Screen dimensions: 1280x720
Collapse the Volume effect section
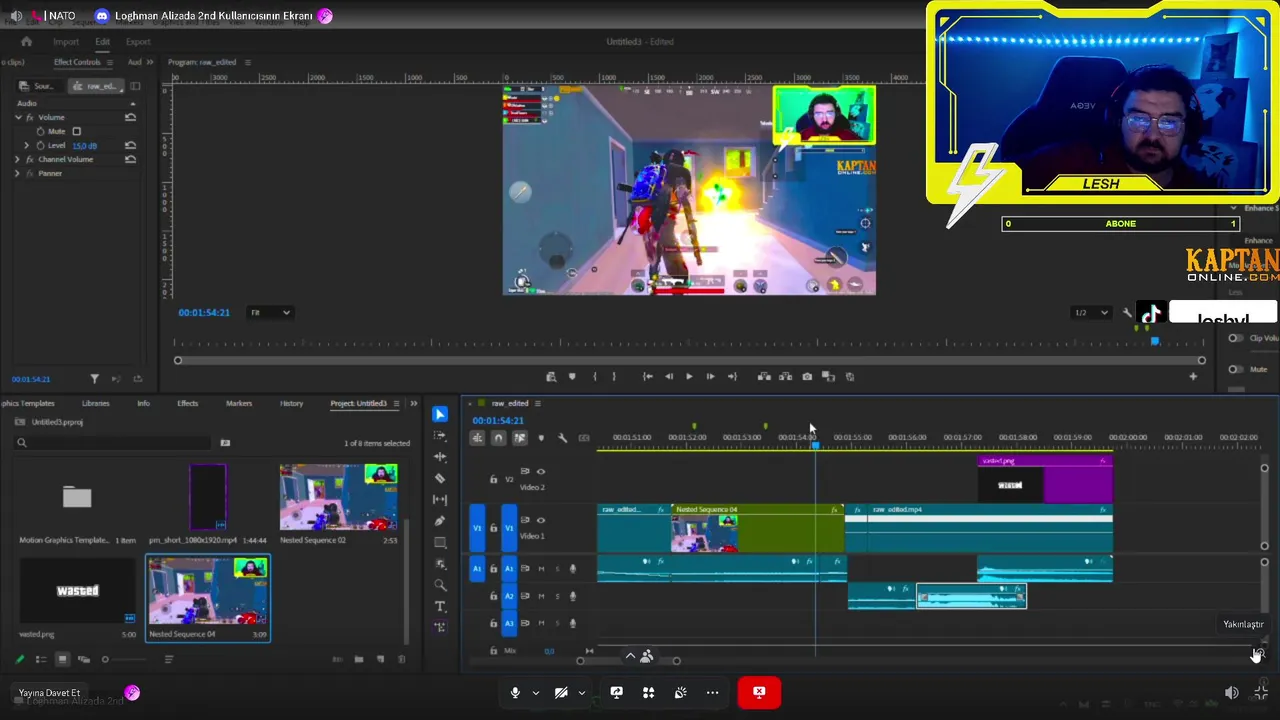pos(18,117)
